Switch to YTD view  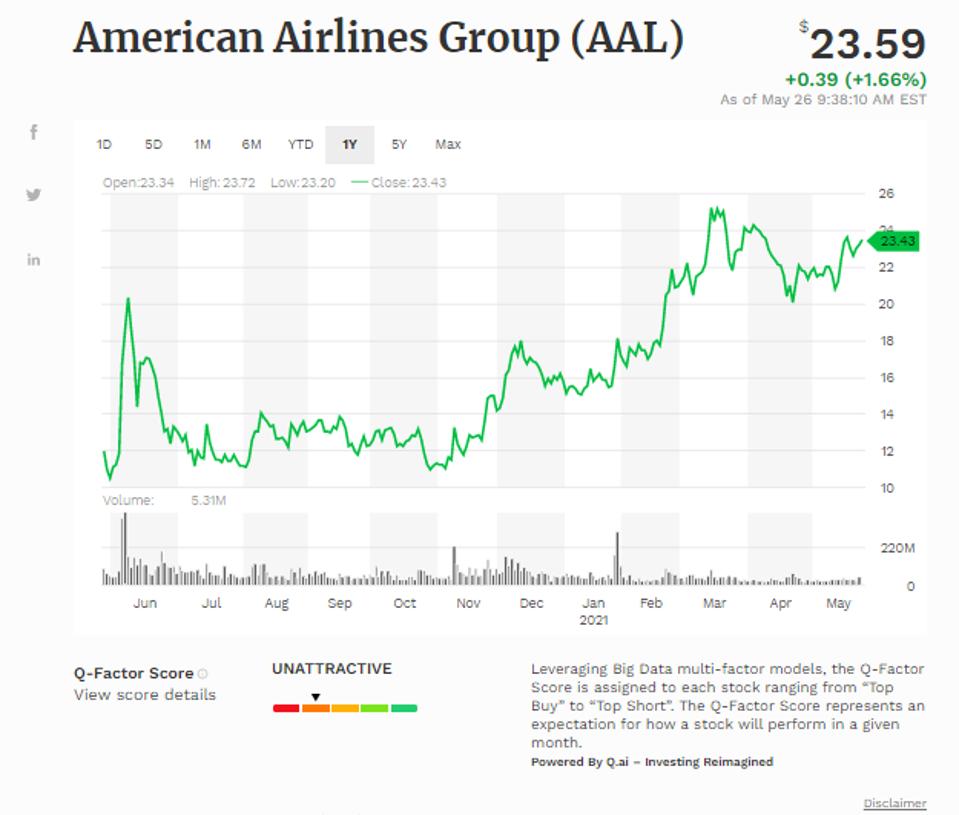(x=300, y=145)
